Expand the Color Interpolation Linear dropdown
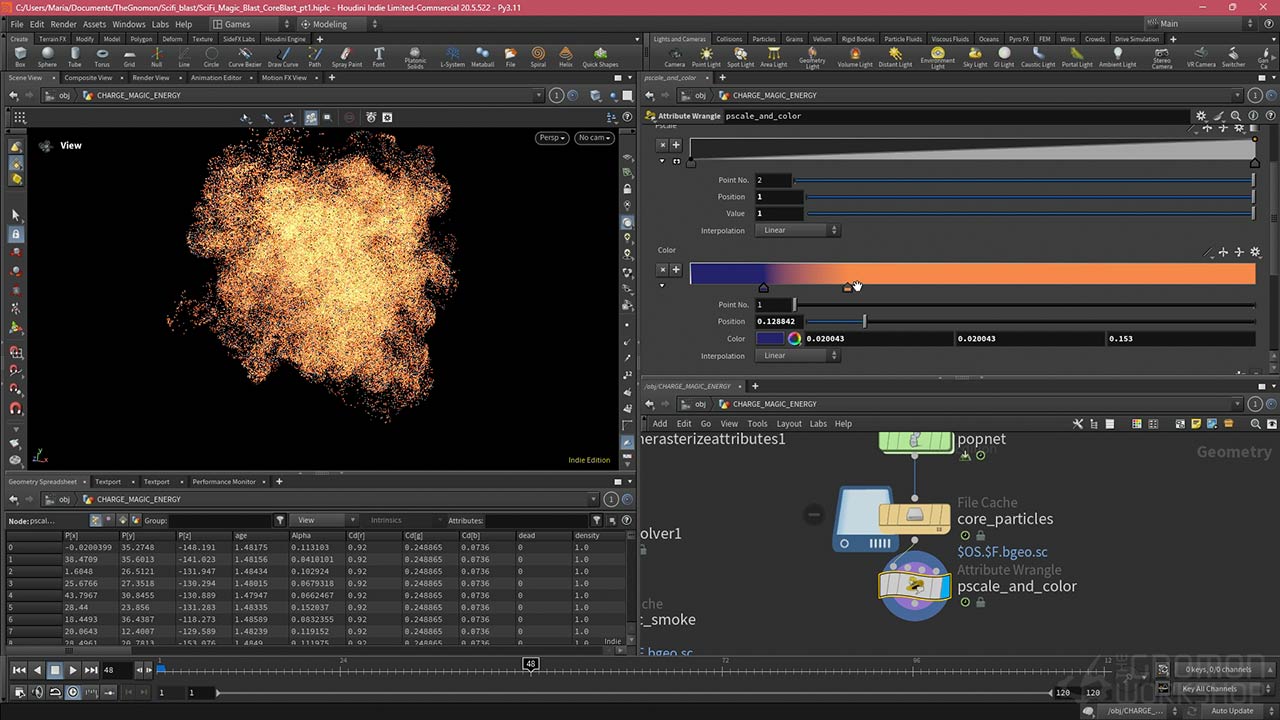 click(x=797, y=356)
